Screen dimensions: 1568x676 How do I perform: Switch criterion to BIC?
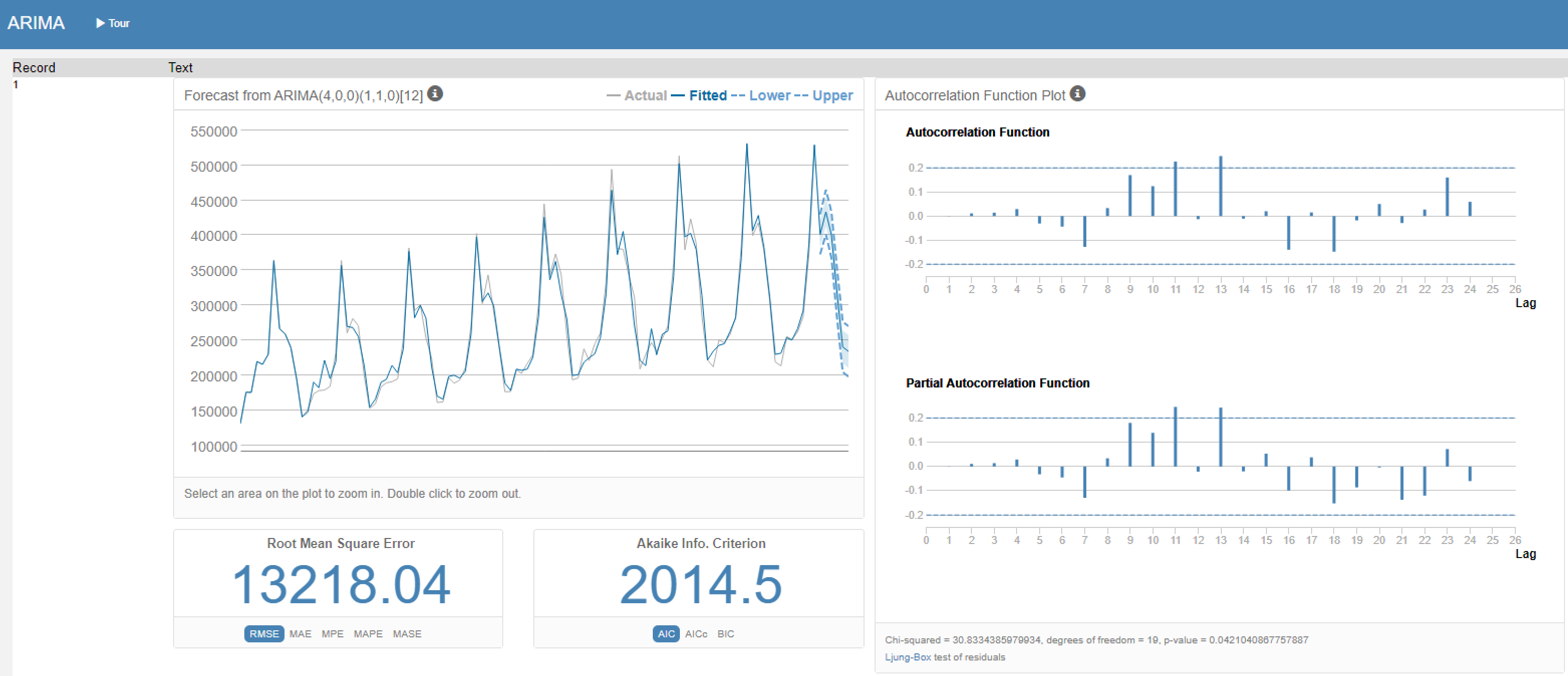click(725, 634)
